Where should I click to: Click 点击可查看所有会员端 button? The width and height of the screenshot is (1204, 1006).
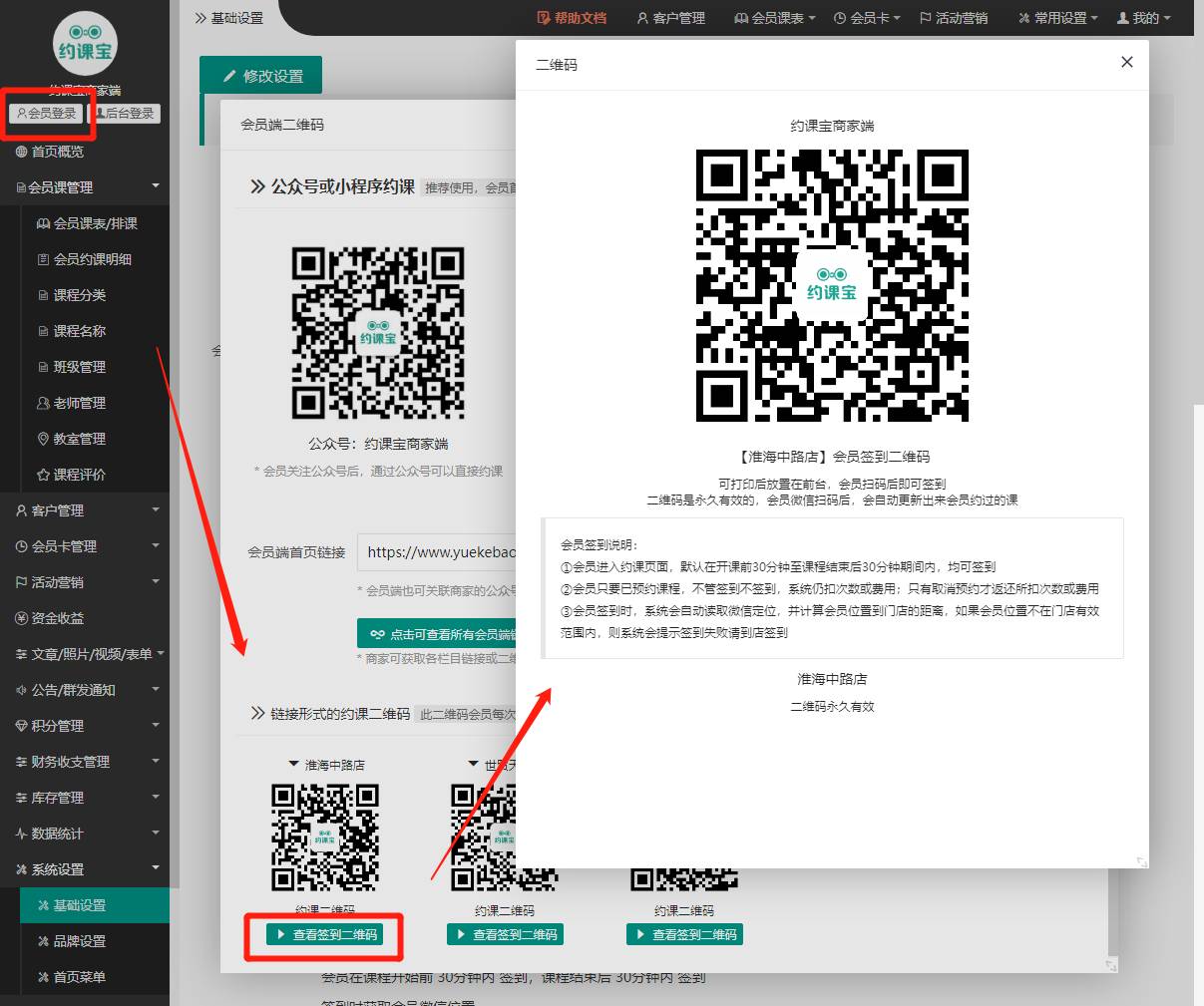tap(437, 634)
